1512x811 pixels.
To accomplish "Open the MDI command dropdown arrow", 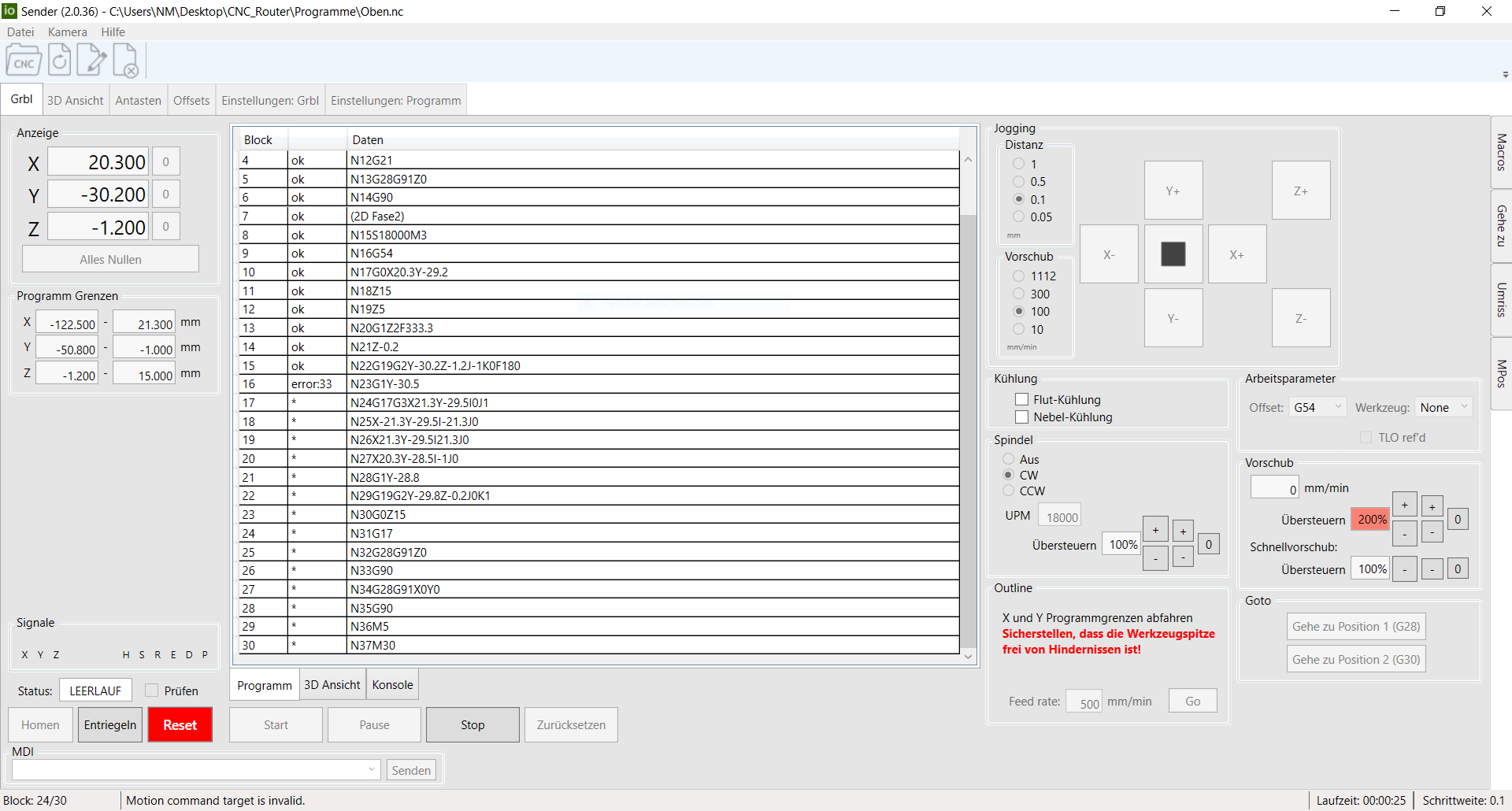I will click(372, 769).
